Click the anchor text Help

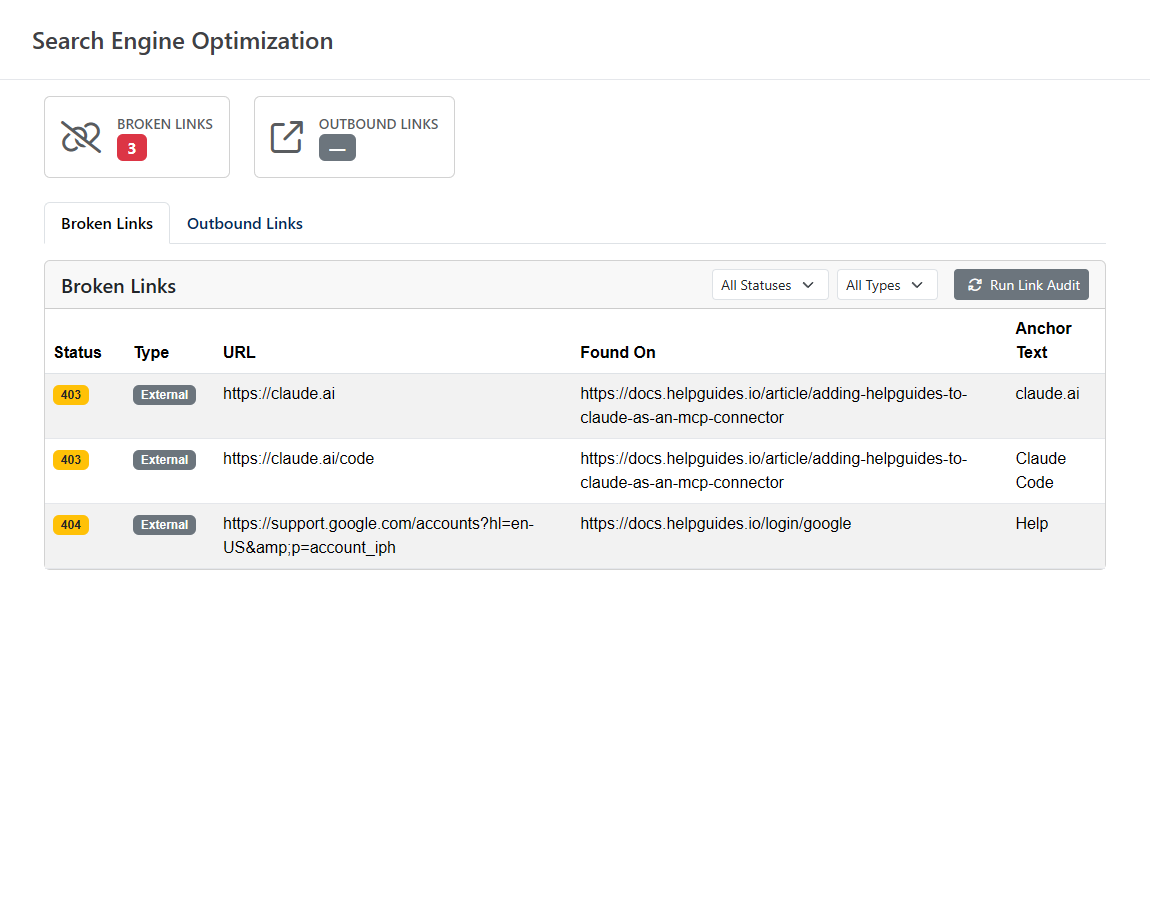pyautogui.click(x=1032, y=524)
